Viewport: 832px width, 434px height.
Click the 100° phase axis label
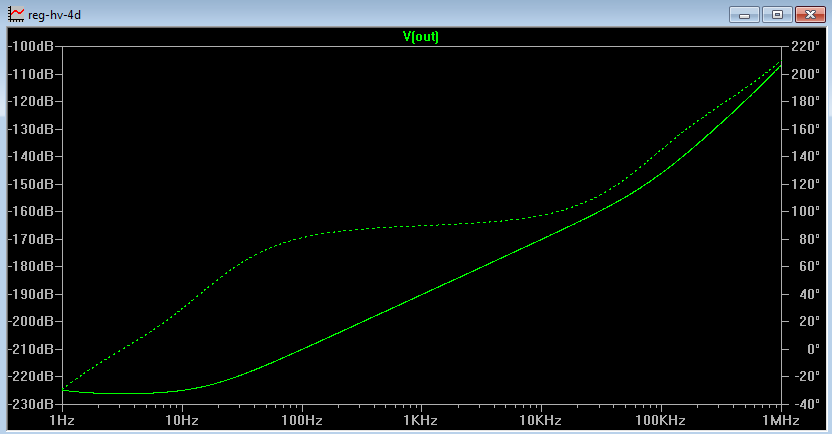pyautogui.click(x=805, y=211)
